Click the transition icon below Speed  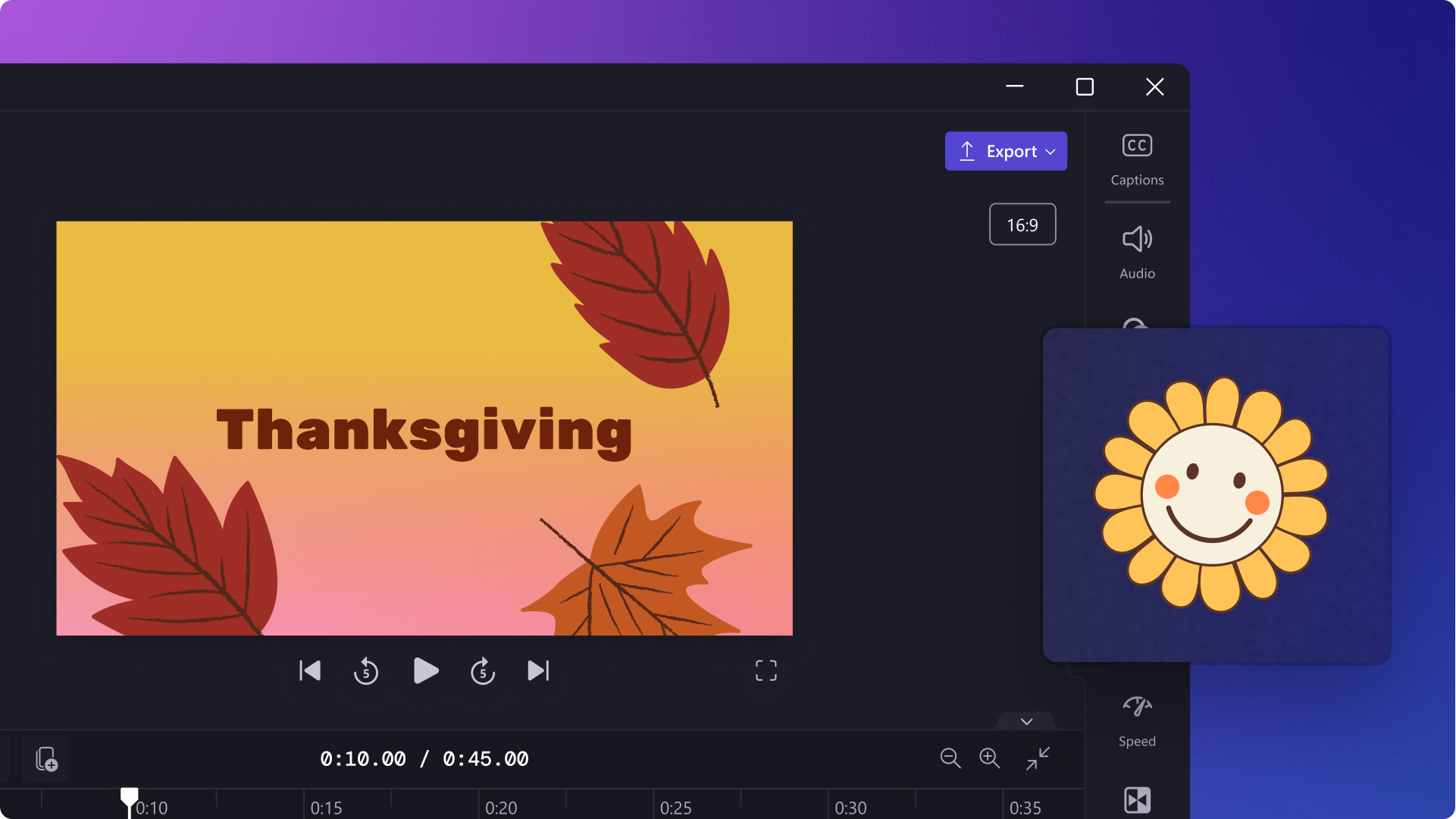tap(1137, 800)
